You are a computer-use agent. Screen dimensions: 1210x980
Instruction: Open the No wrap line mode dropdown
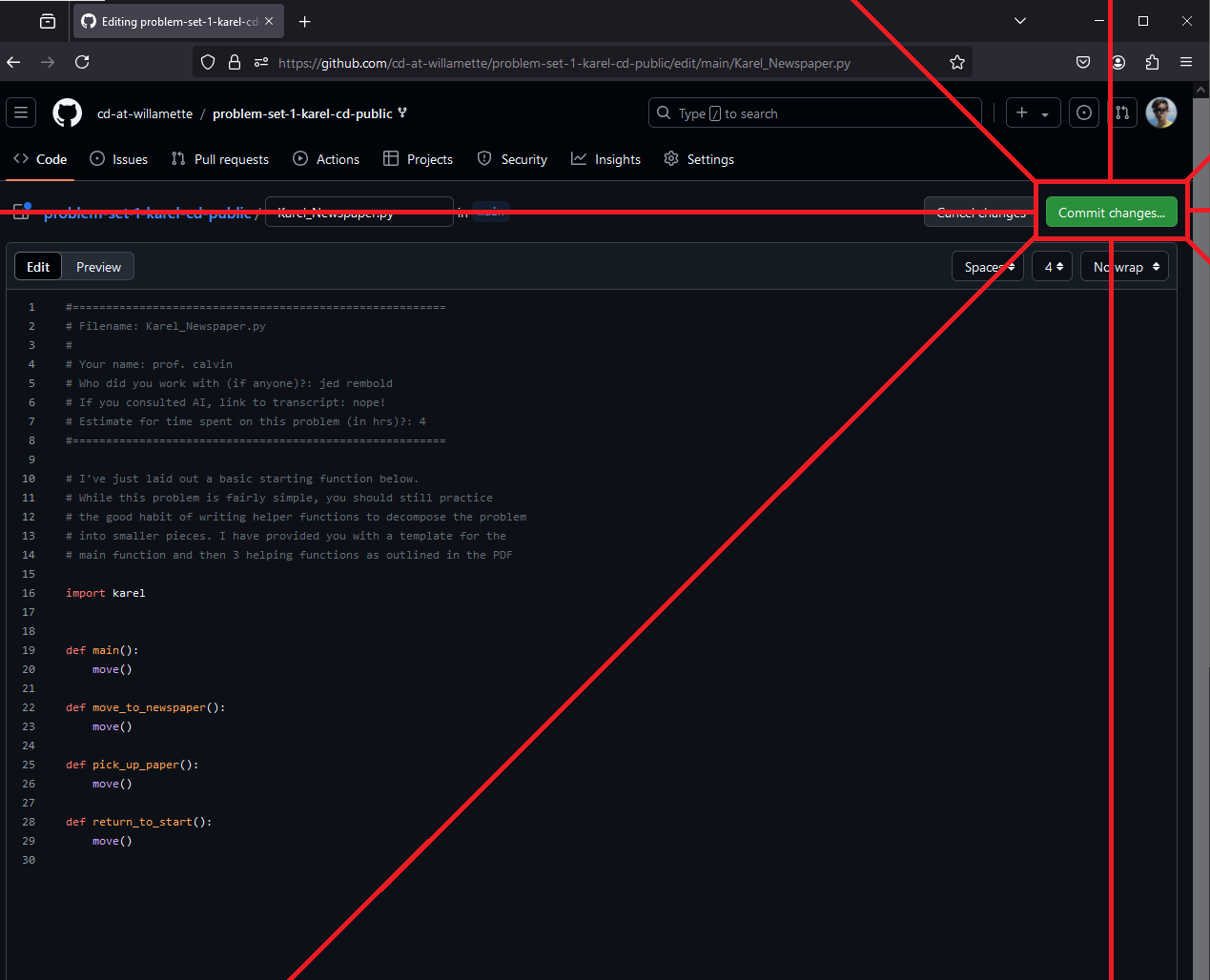coord(1125,267)
